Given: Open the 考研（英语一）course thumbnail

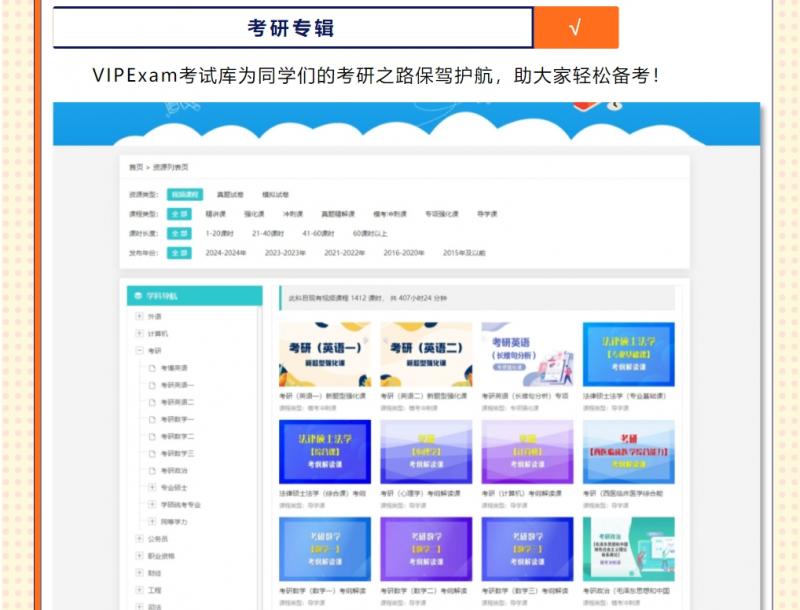Looking at the screenshot, I should click(325, 354).
